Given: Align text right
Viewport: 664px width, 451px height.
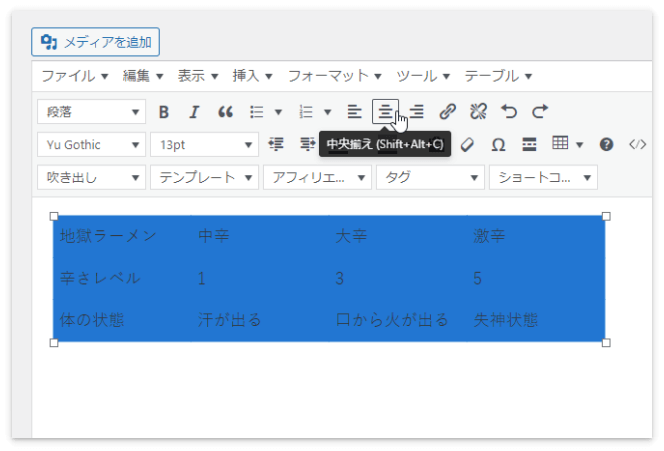Looking at the screenshot, I should pyautogui.click(x=416, y=112).
